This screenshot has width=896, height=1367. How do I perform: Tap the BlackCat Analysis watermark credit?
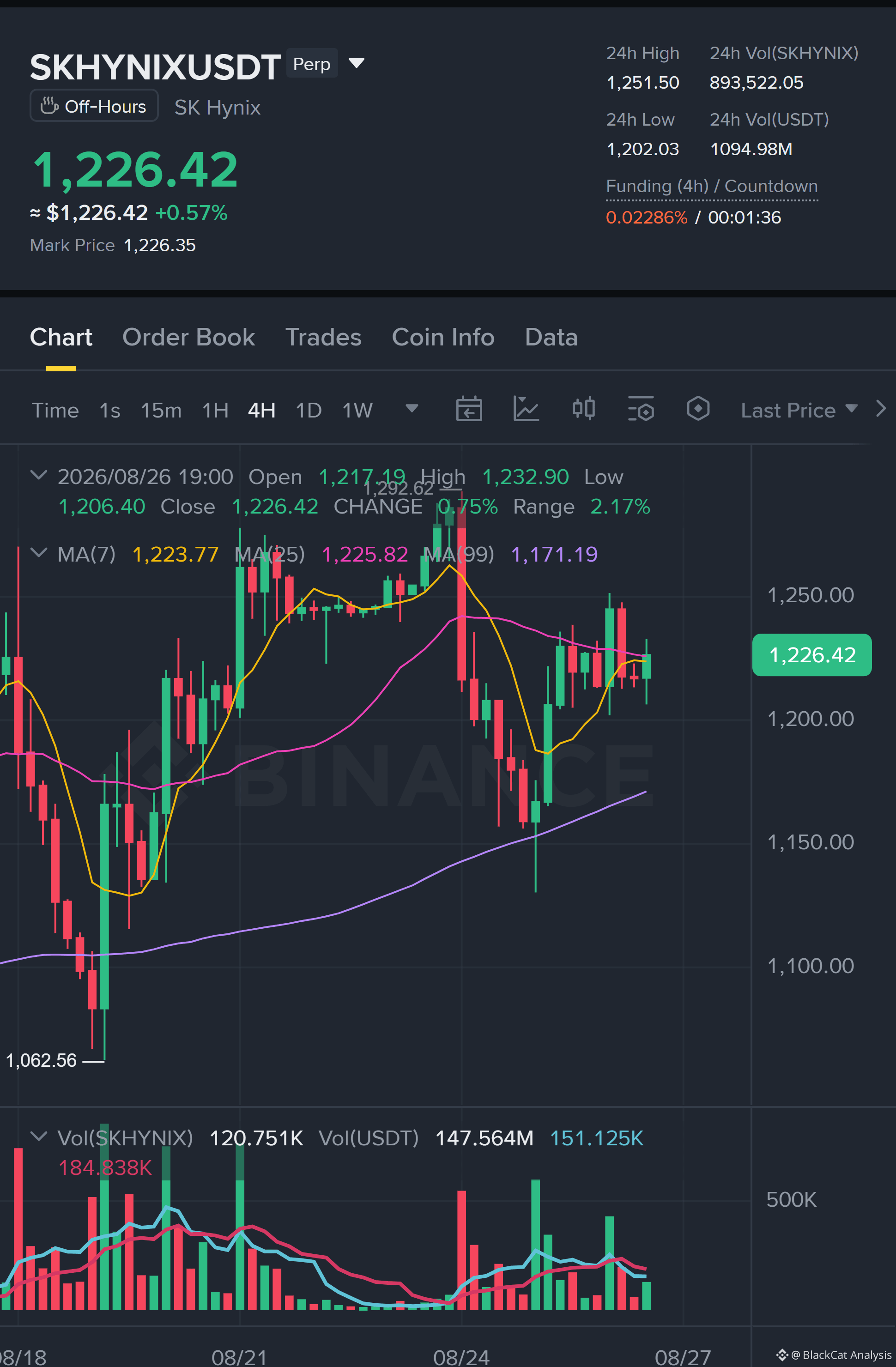coord(834,1355)
